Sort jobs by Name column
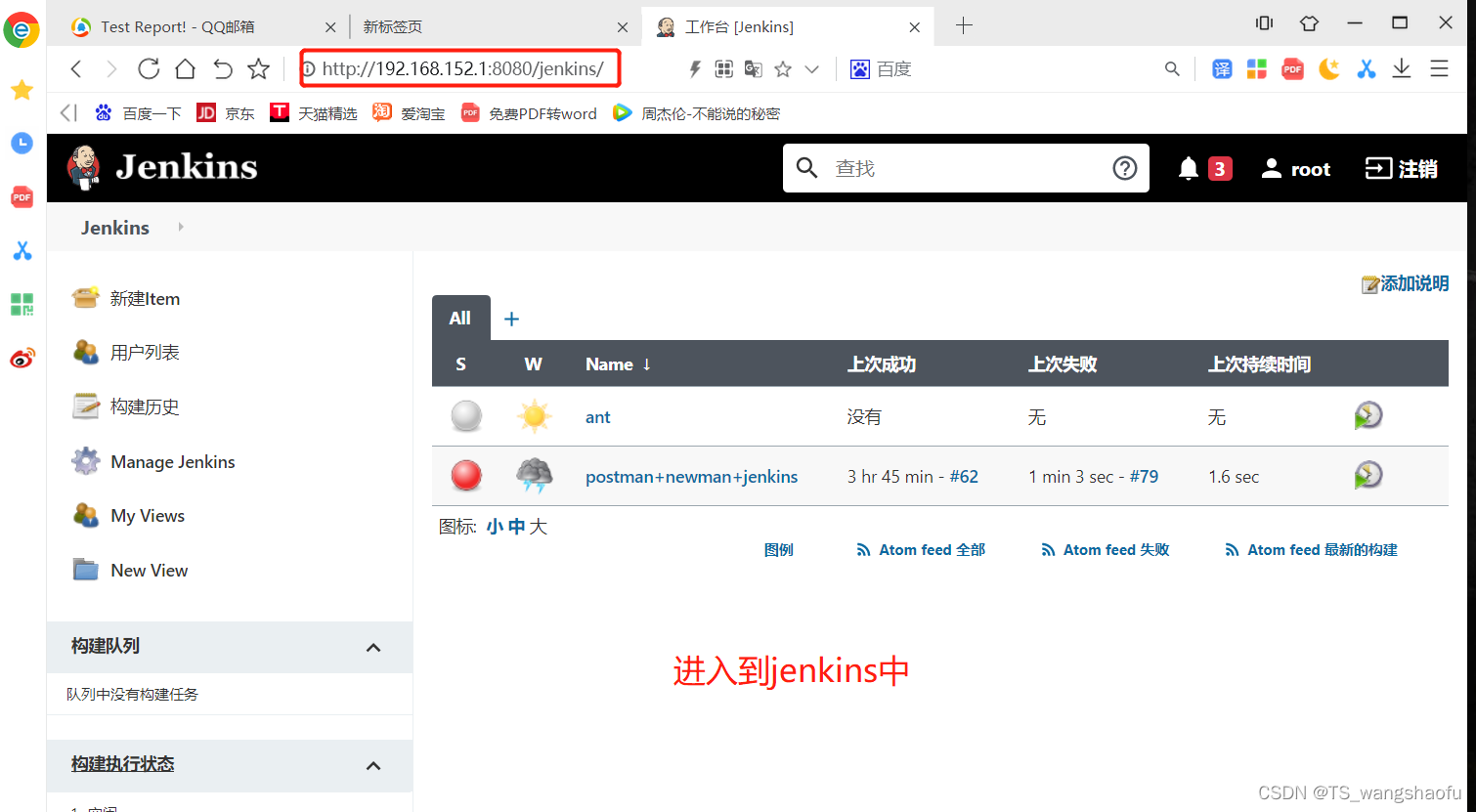The height and width of the screenshot is (812, 1476). pos(618,364)
